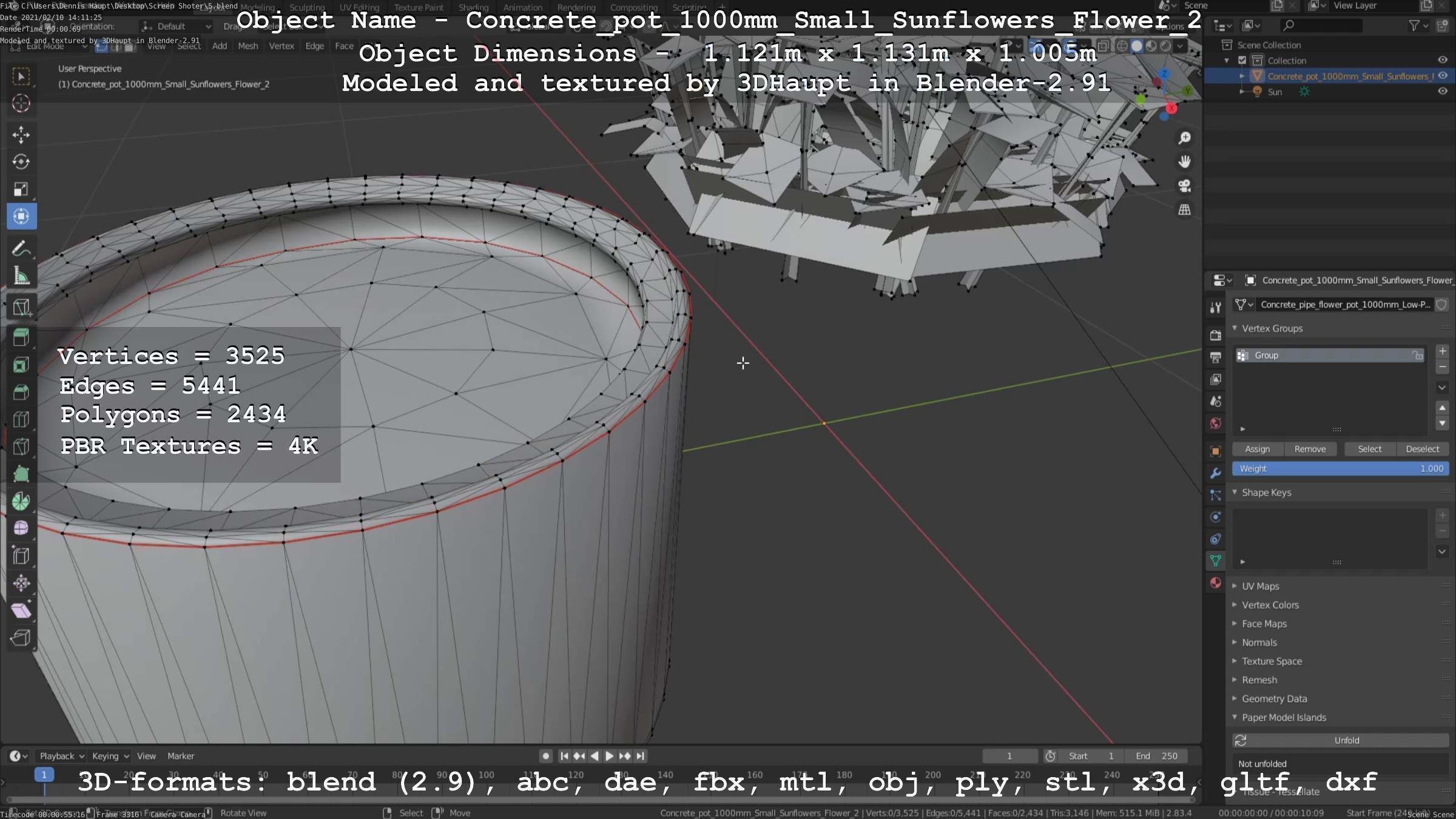1456x819 pixels.
Task: Expand the Geometry Data panel
Action: coord(1274,699)
